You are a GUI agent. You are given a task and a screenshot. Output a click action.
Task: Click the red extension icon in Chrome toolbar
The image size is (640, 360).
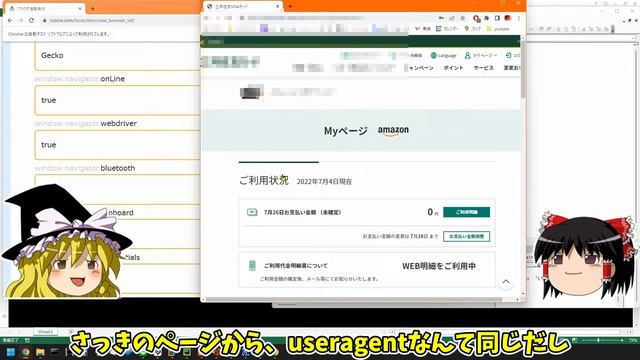tap(476, 18)
